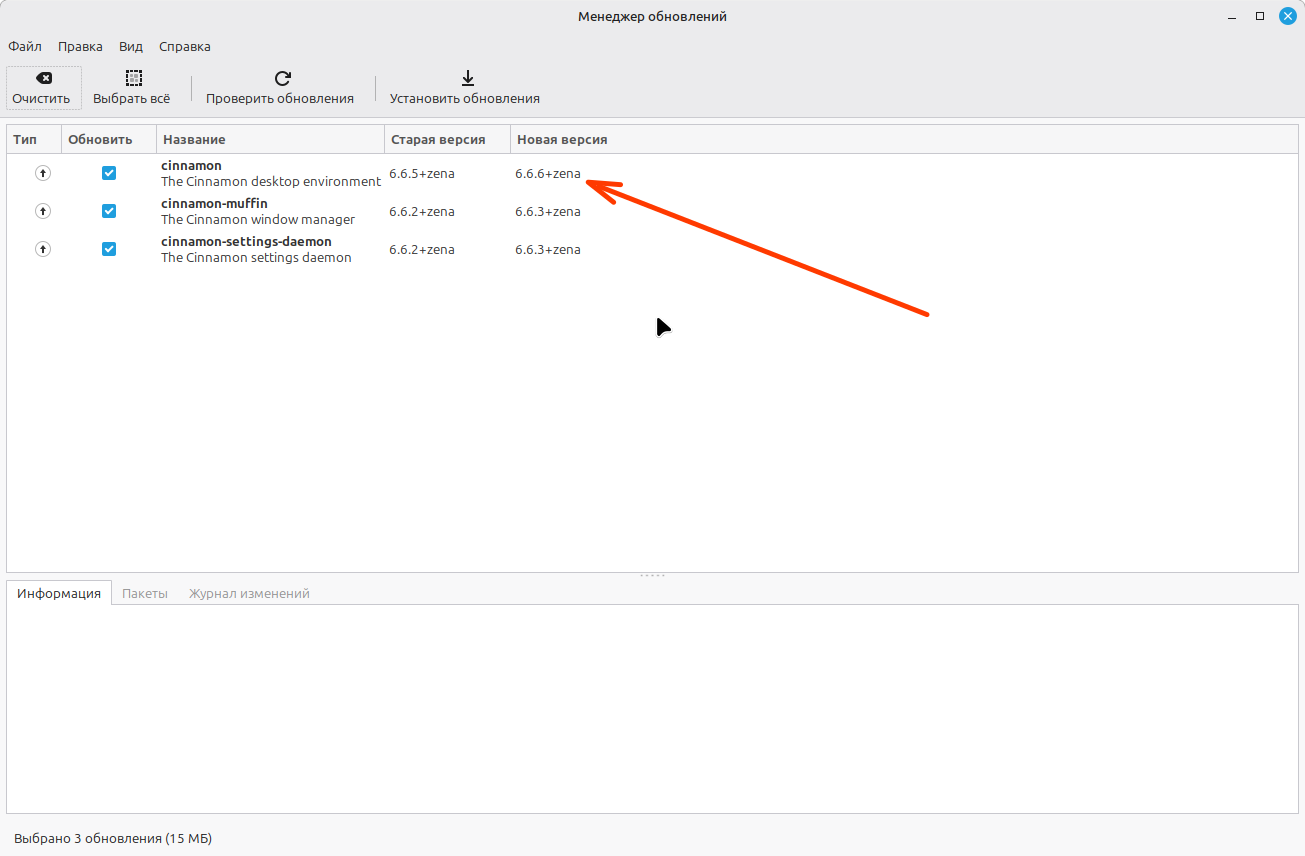The width and height of the screenshot is (1305, 856).
Task: Uncheck the cinnamon update checkbox
Action: pos(109,173)
